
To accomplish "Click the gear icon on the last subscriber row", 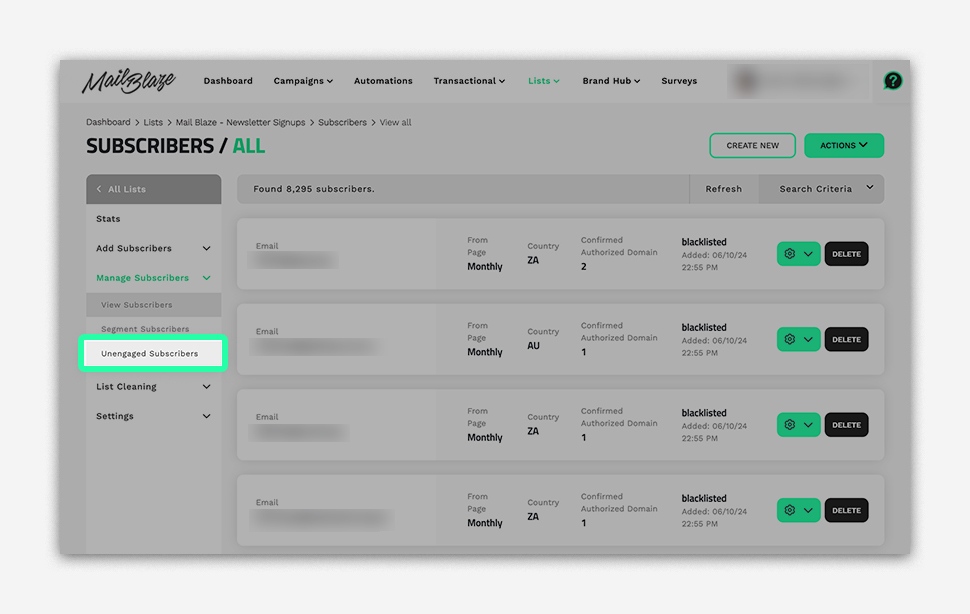I will pyautogui.click(x=791, y=510).
